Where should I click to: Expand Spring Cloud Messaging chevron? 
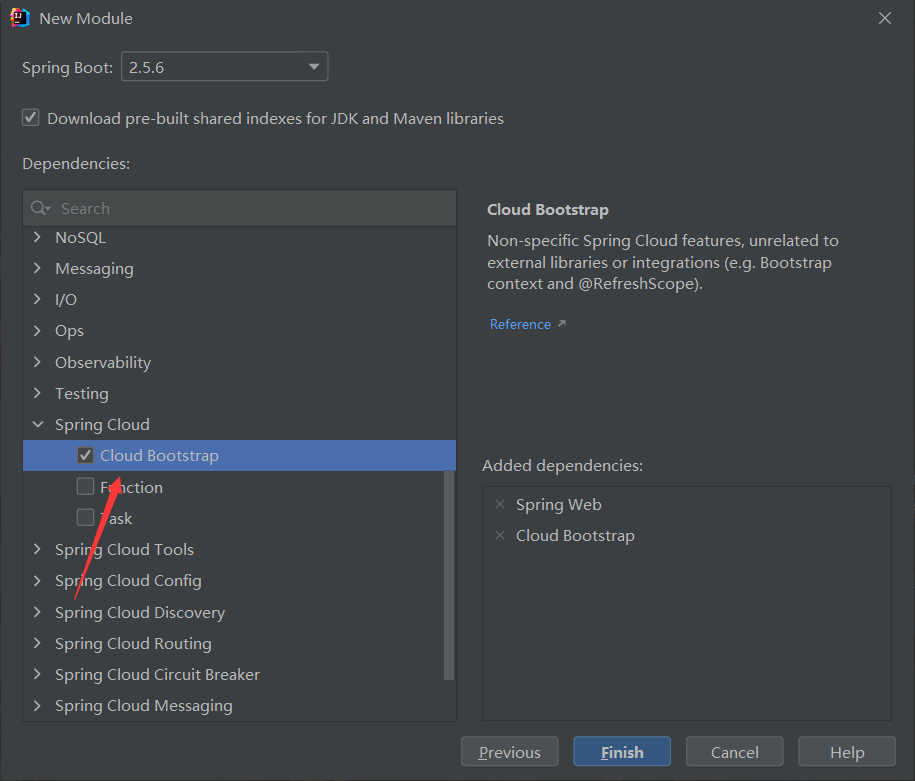37,706
